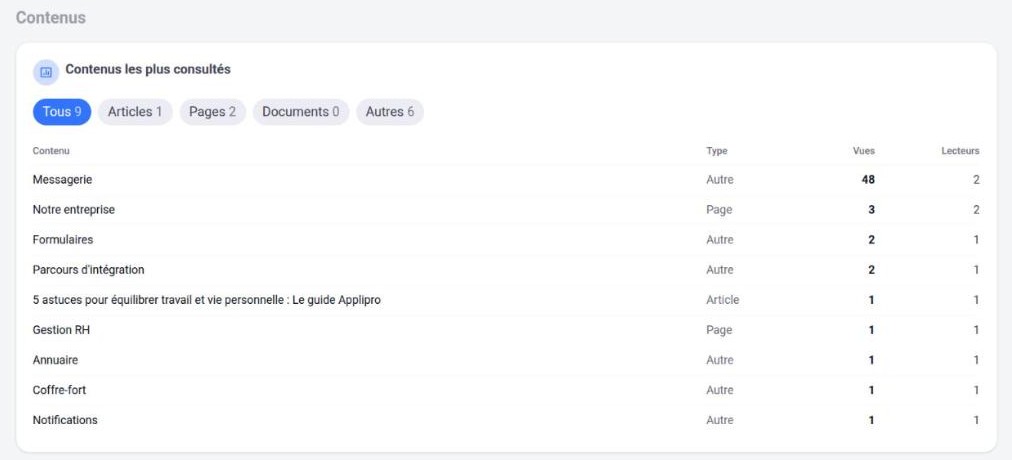Open the Parcours d'intégration entry

tap(506, 270)
